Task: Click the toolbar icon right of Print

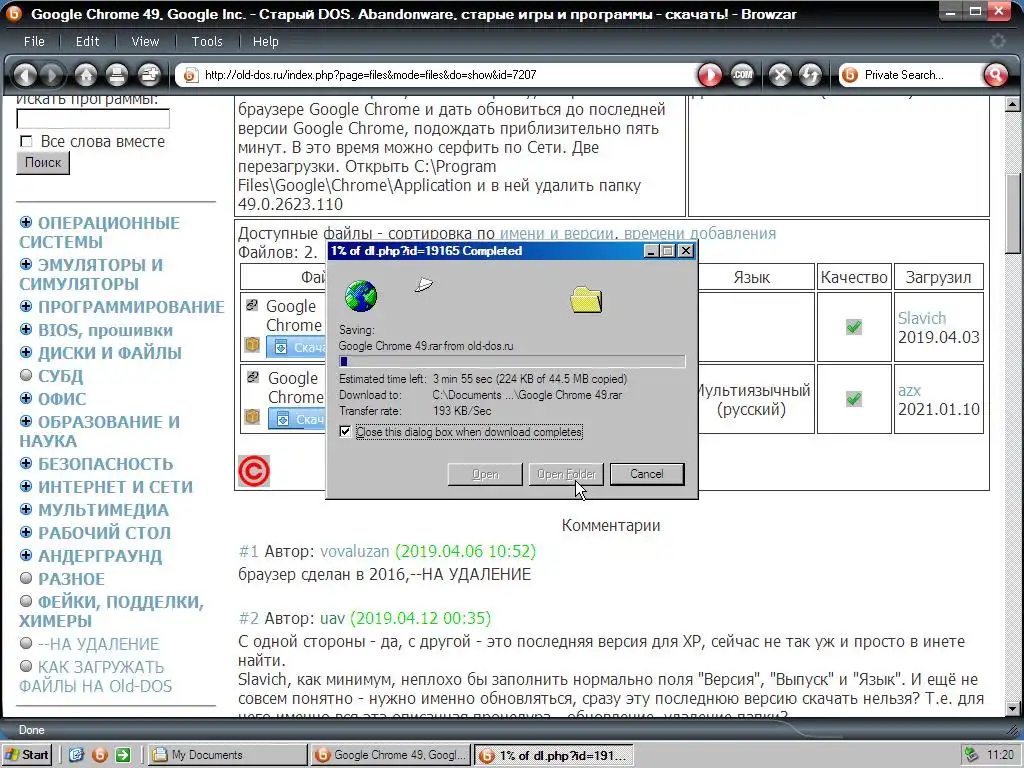Action: [149, 75]
